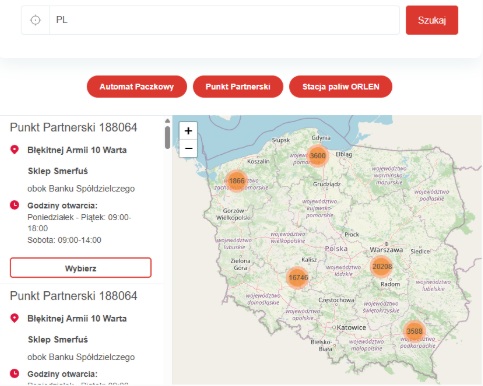Click first obok Banku Spółdzielczego text
This screenshot has height=386, width=483.
pos(81,189)
